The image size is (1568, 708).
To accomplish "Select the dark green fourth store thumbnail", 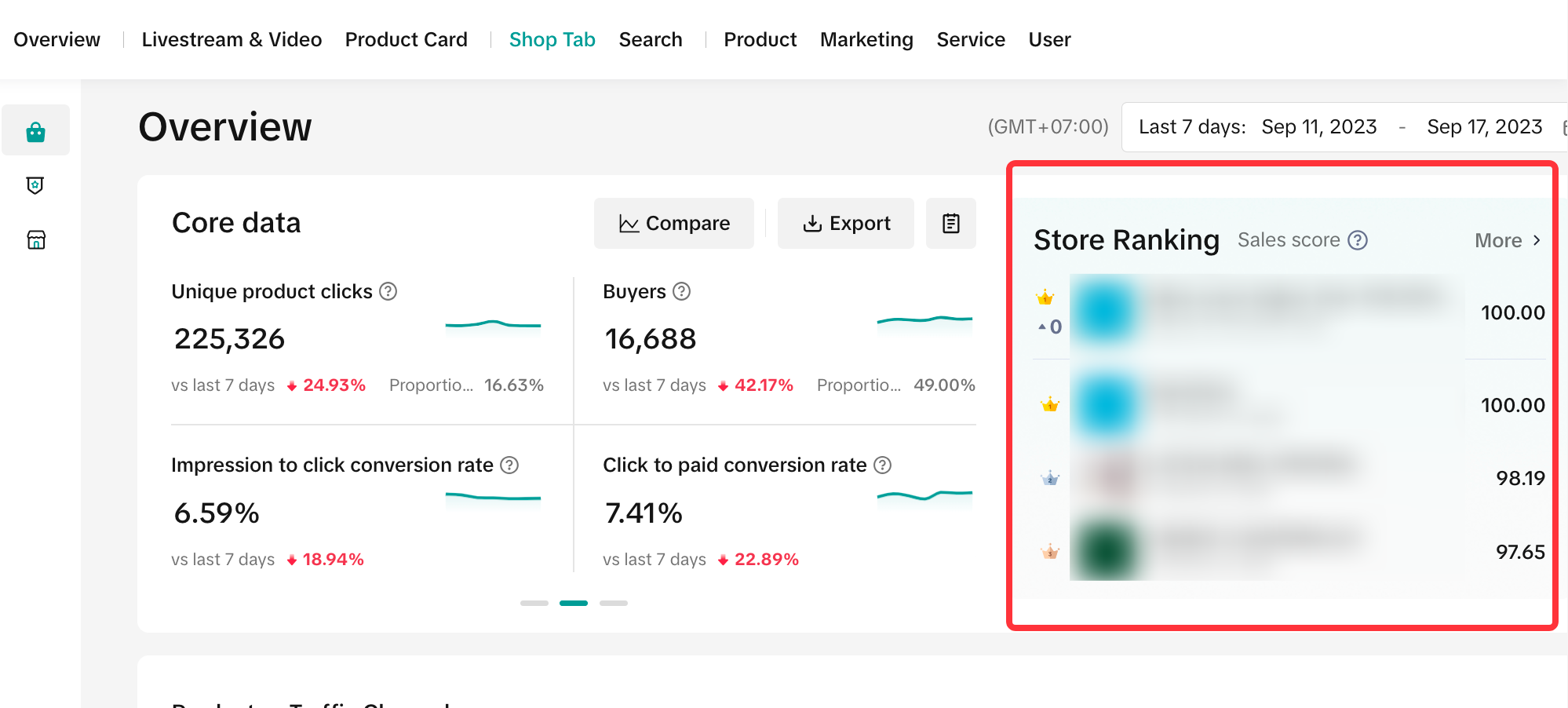I will click(x=1105, y=551).
